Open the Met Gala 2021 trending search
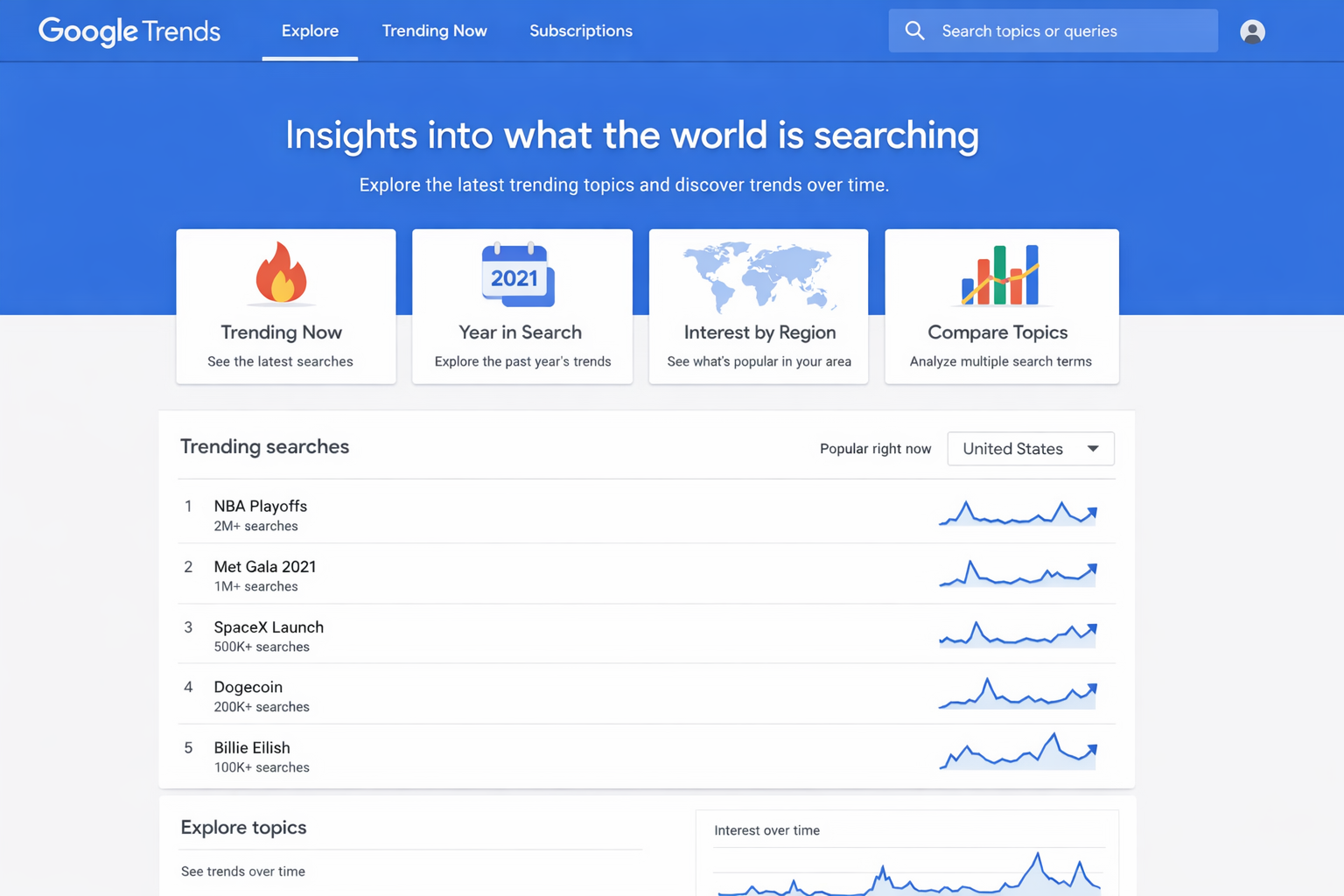1344x896 pixels. 265,567
